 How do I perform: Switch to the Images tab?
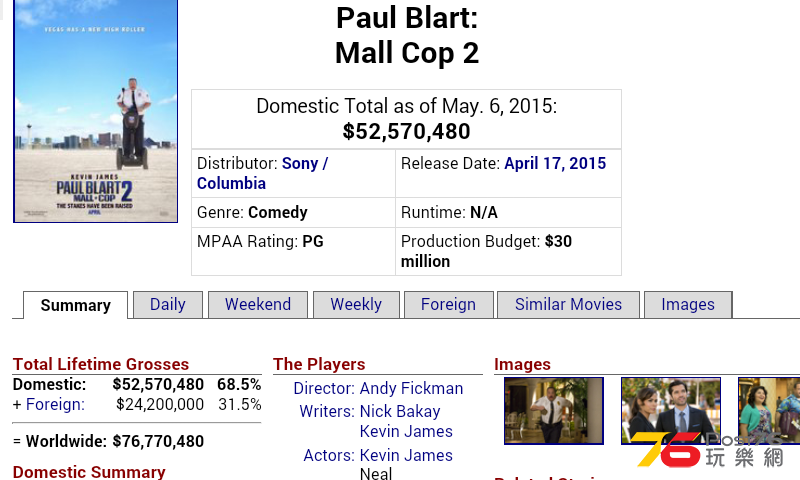coord(688,305)
